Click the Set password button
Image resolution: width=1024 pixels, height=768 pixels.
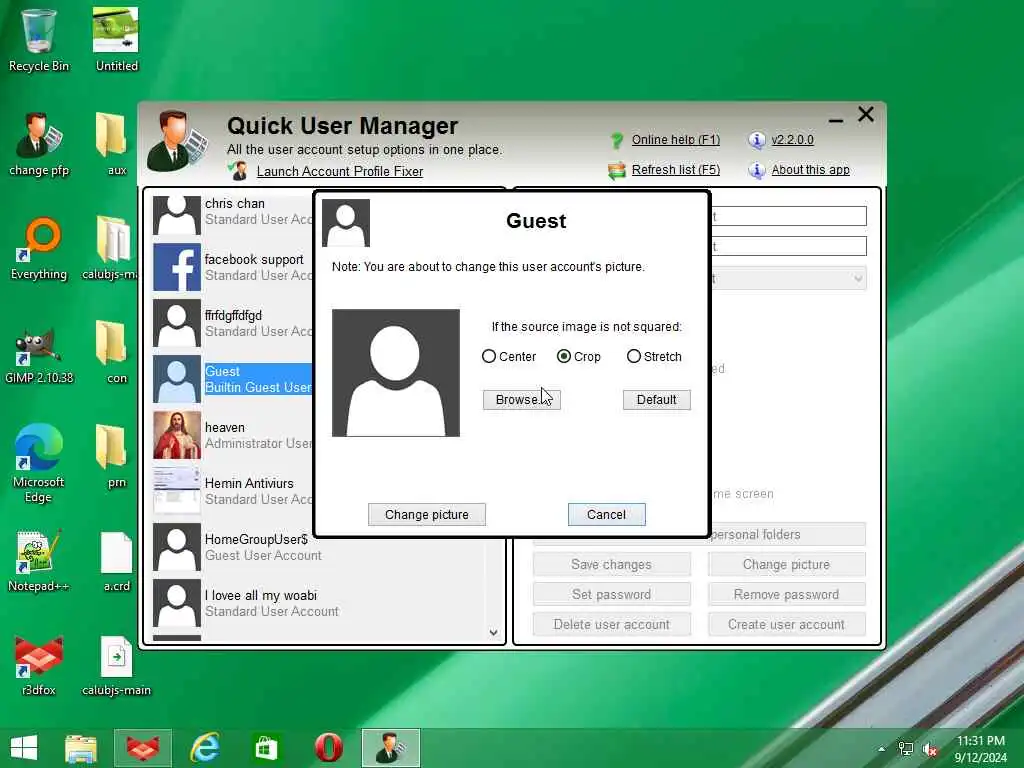click(x=611, y=594)
